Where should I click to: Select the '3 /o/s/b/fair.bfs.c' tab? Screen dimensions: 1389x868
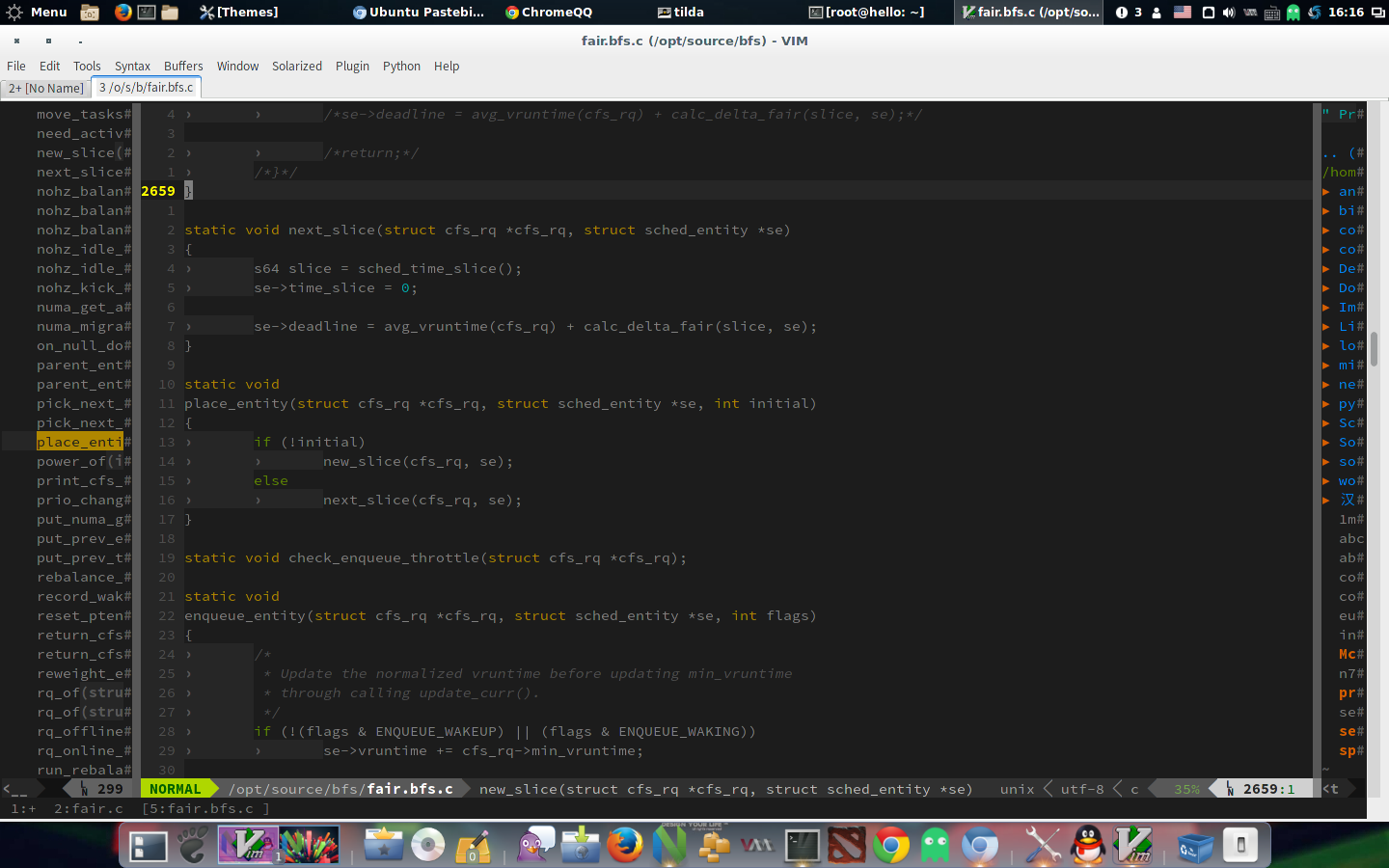pyautogui.click(x=146, y=87)
